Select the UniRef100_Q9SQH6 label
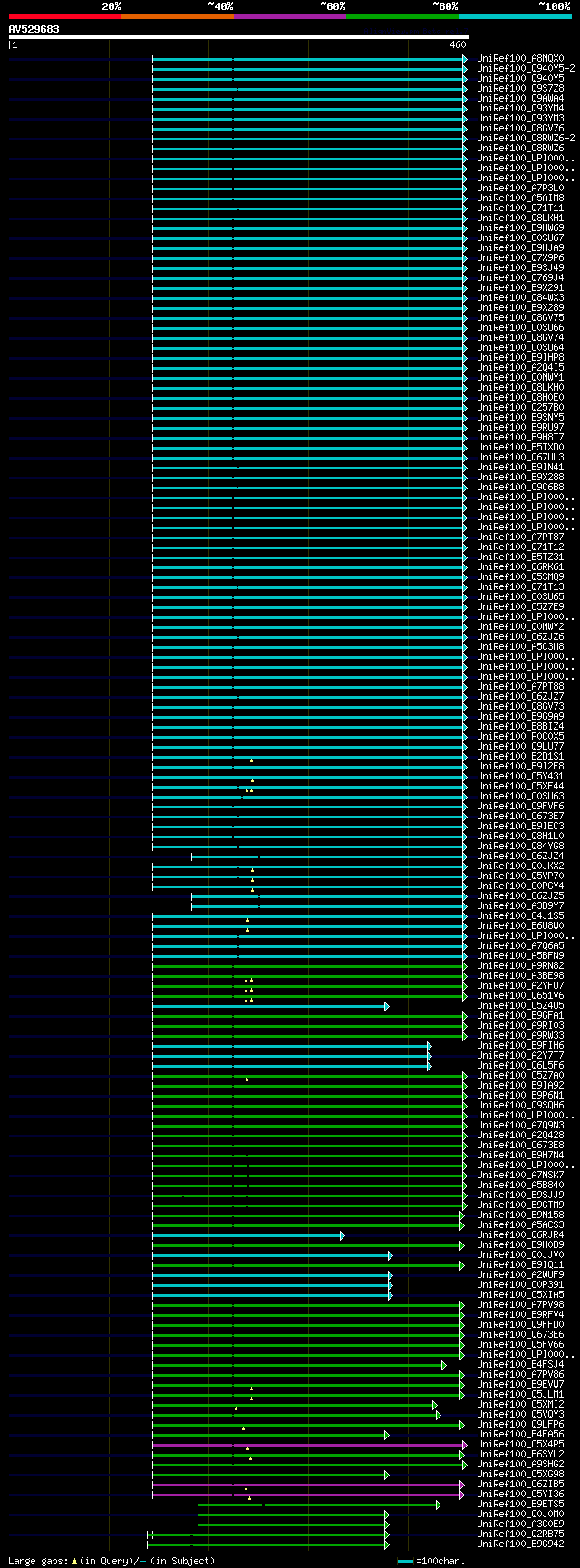The image size is (580, 1568). coord(519,1106)
